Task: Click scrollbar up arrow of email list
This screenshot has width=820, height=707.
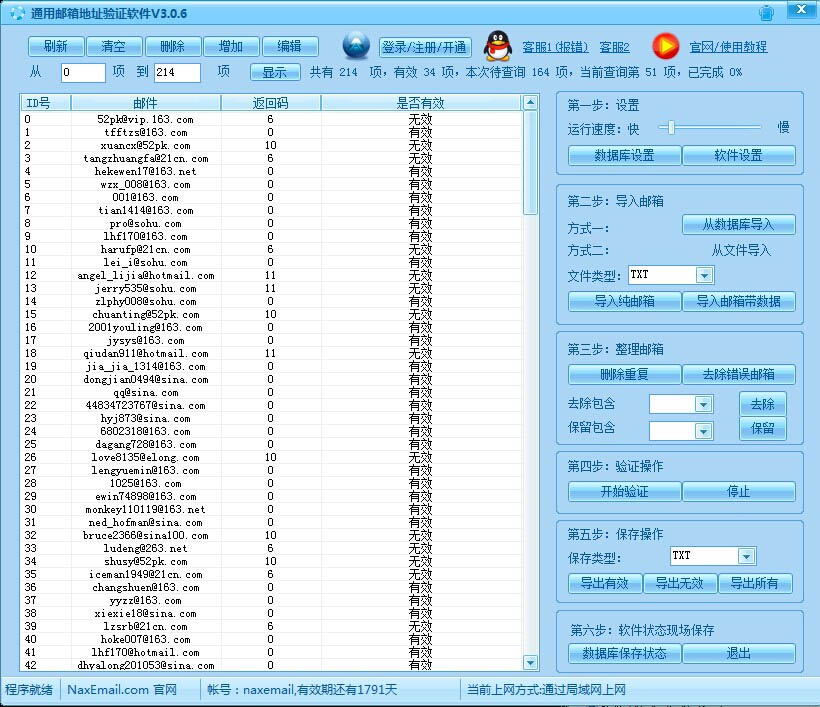Action: [x=530, y=103]
